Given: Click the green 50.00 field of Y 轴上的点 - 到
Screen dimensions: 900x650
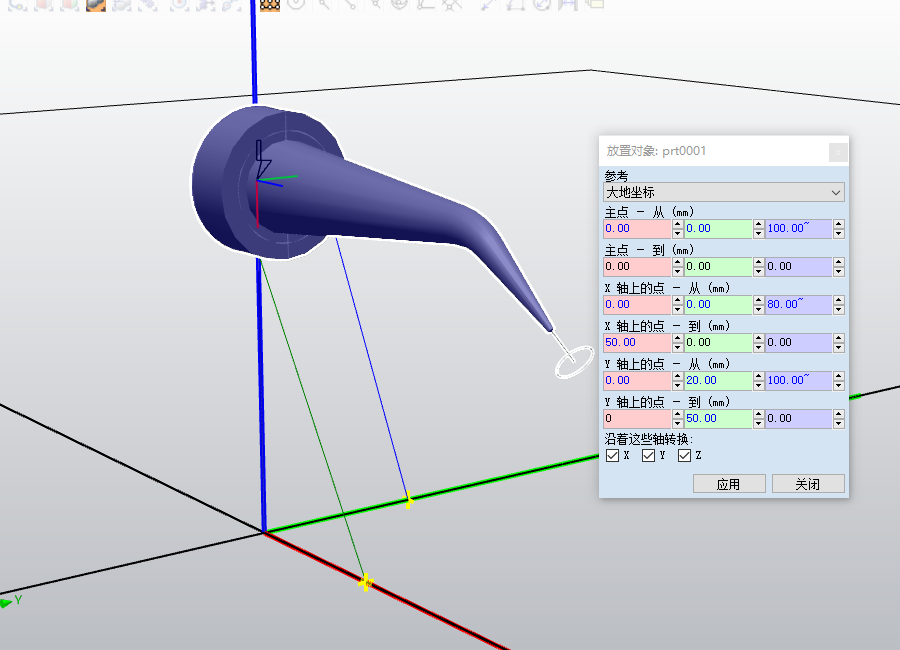Looking at the screenshot, I should pyautogui.click(x=718, y=419).
